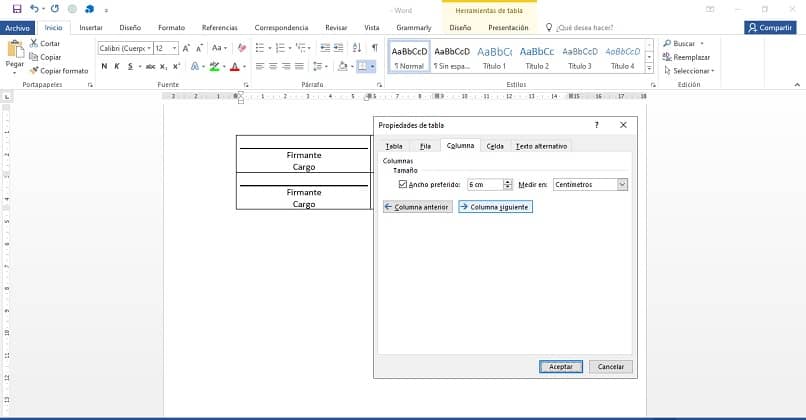The image size is (806, 420).
Task: Open the font color red A dropdown
Action: [x=245, y=67]
